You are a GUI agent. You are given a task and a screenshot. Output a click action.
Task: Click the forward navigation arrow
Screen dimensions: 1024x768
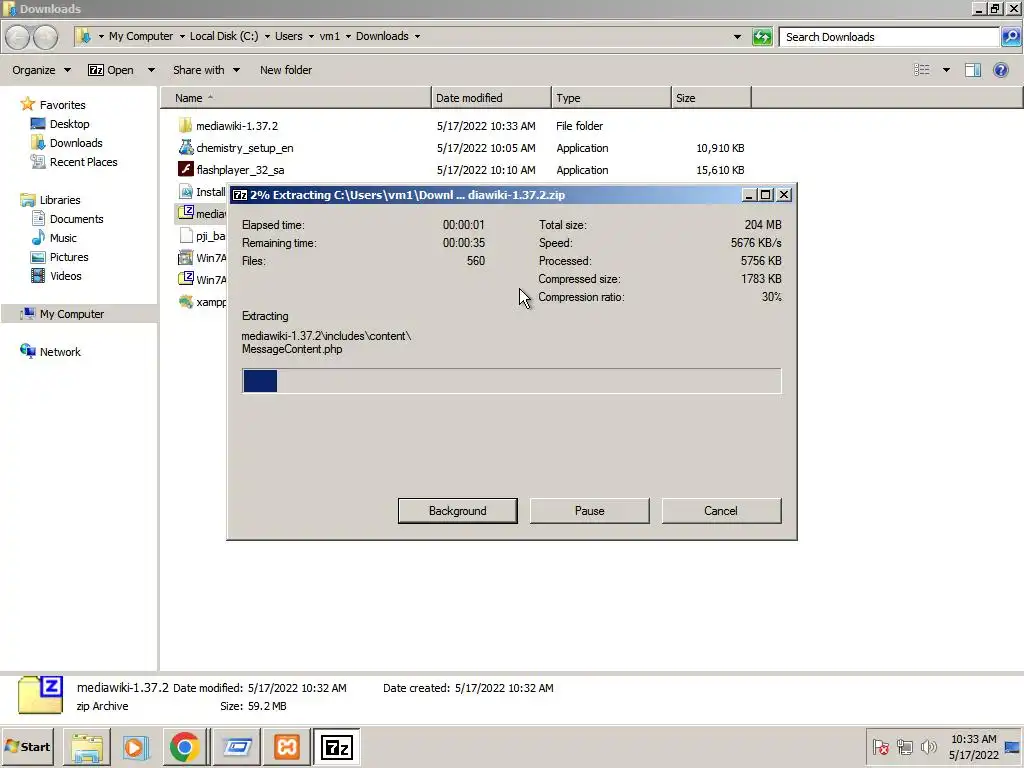click(45, 37)
